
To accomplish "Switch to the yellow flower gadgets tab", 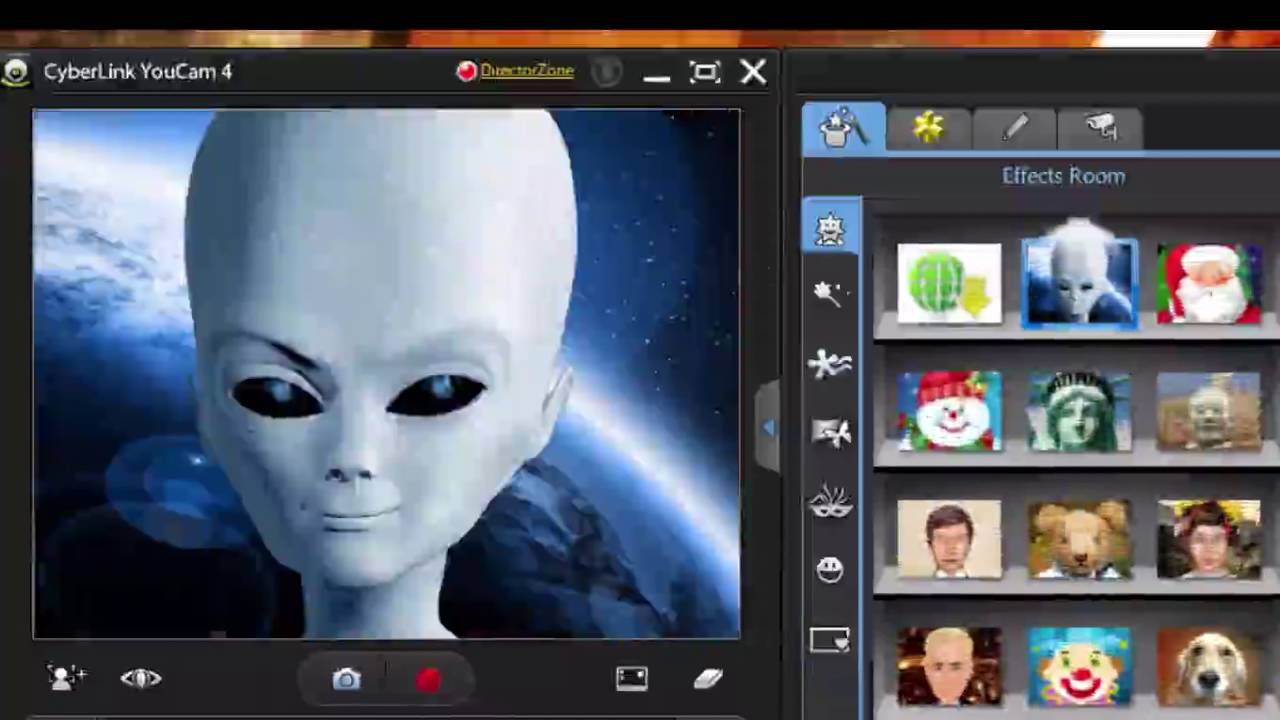I will [929, 127].
